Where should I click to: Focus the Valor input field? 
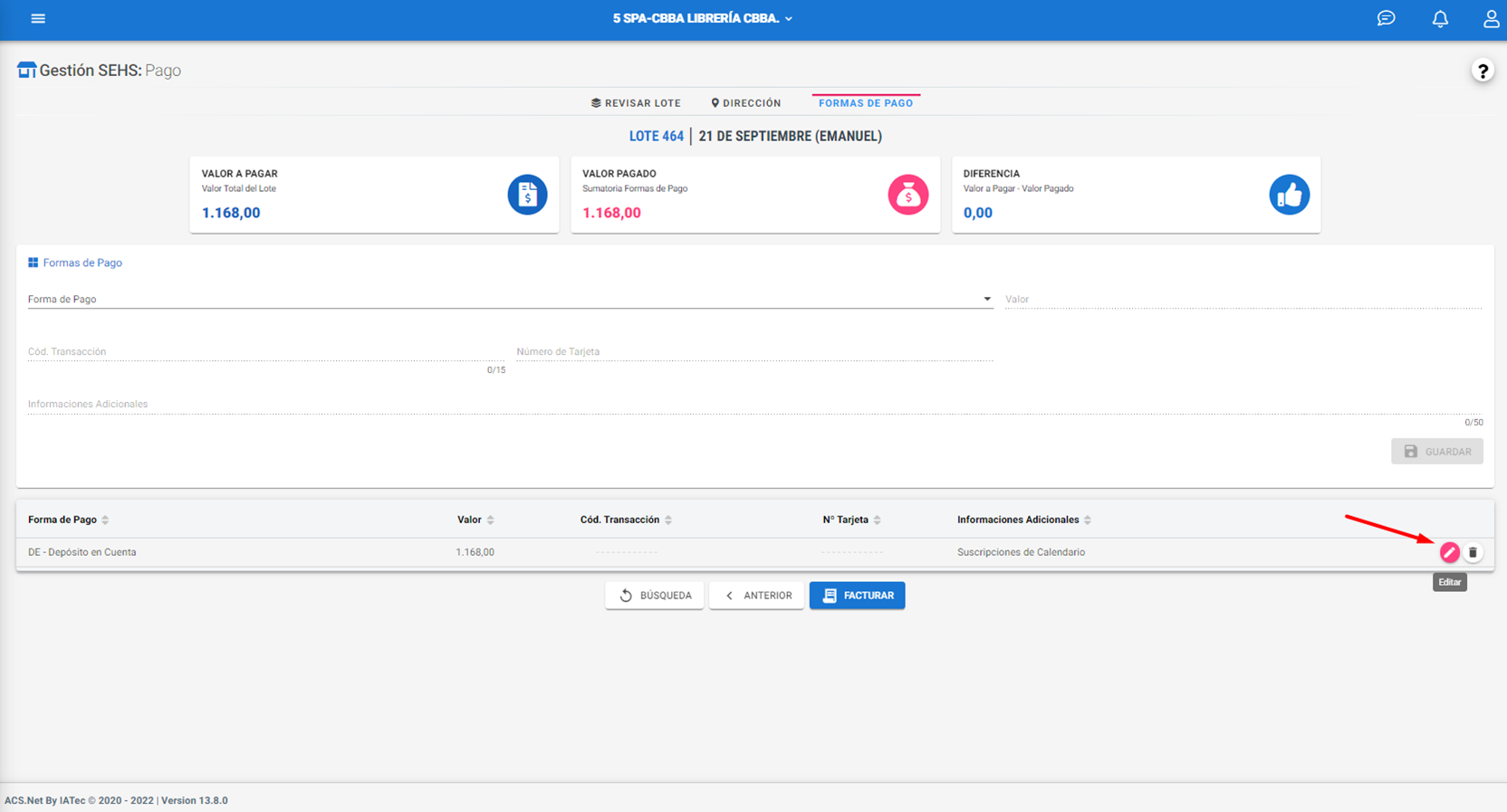pyautogui.click(x=1243, y=299)
